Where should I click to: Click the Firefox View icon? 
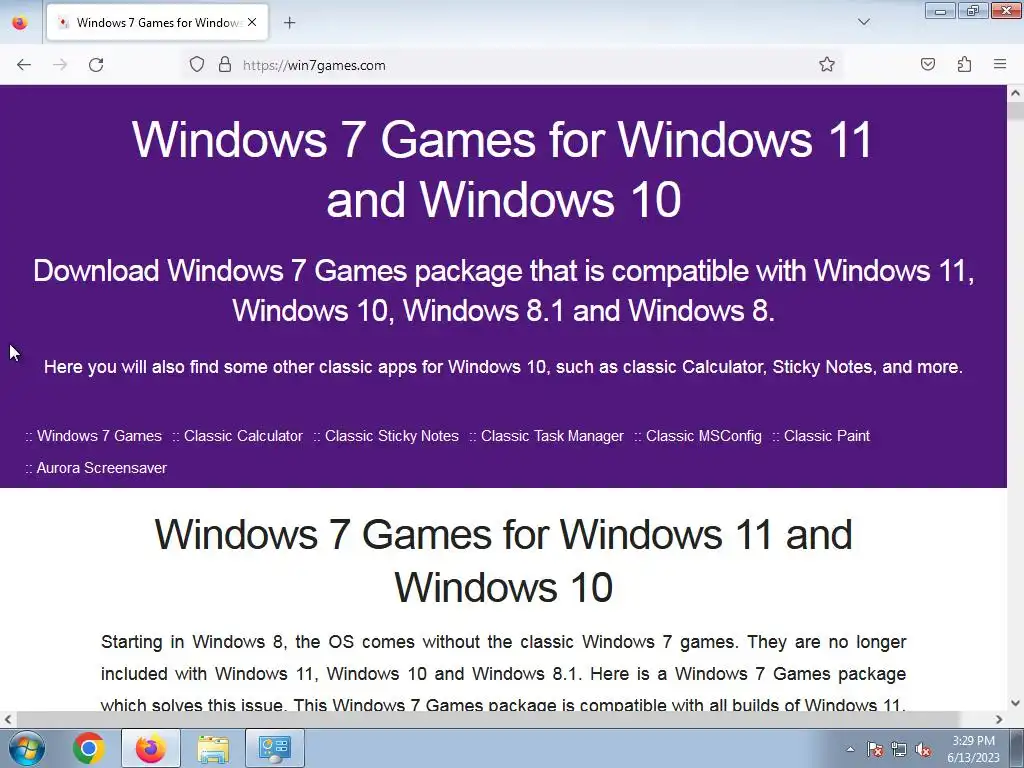pyautogui.click(x=20, y=22)
